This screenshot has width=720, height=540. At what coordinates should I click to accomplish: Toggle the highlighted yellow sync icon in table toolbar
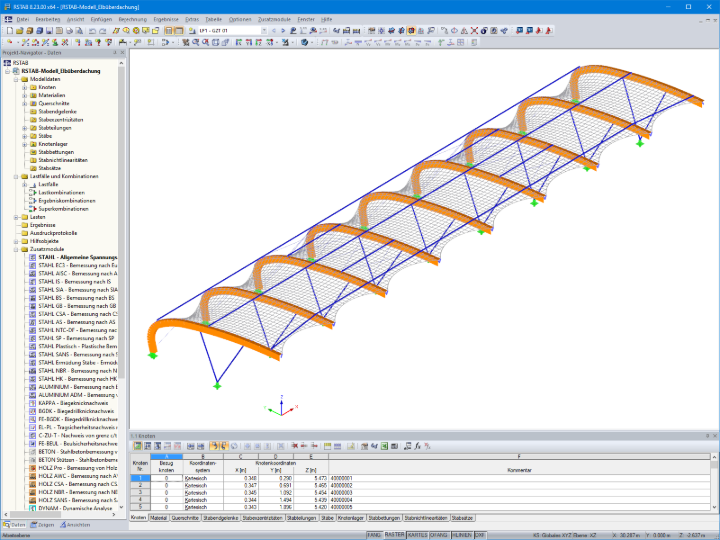pos(214,446)
